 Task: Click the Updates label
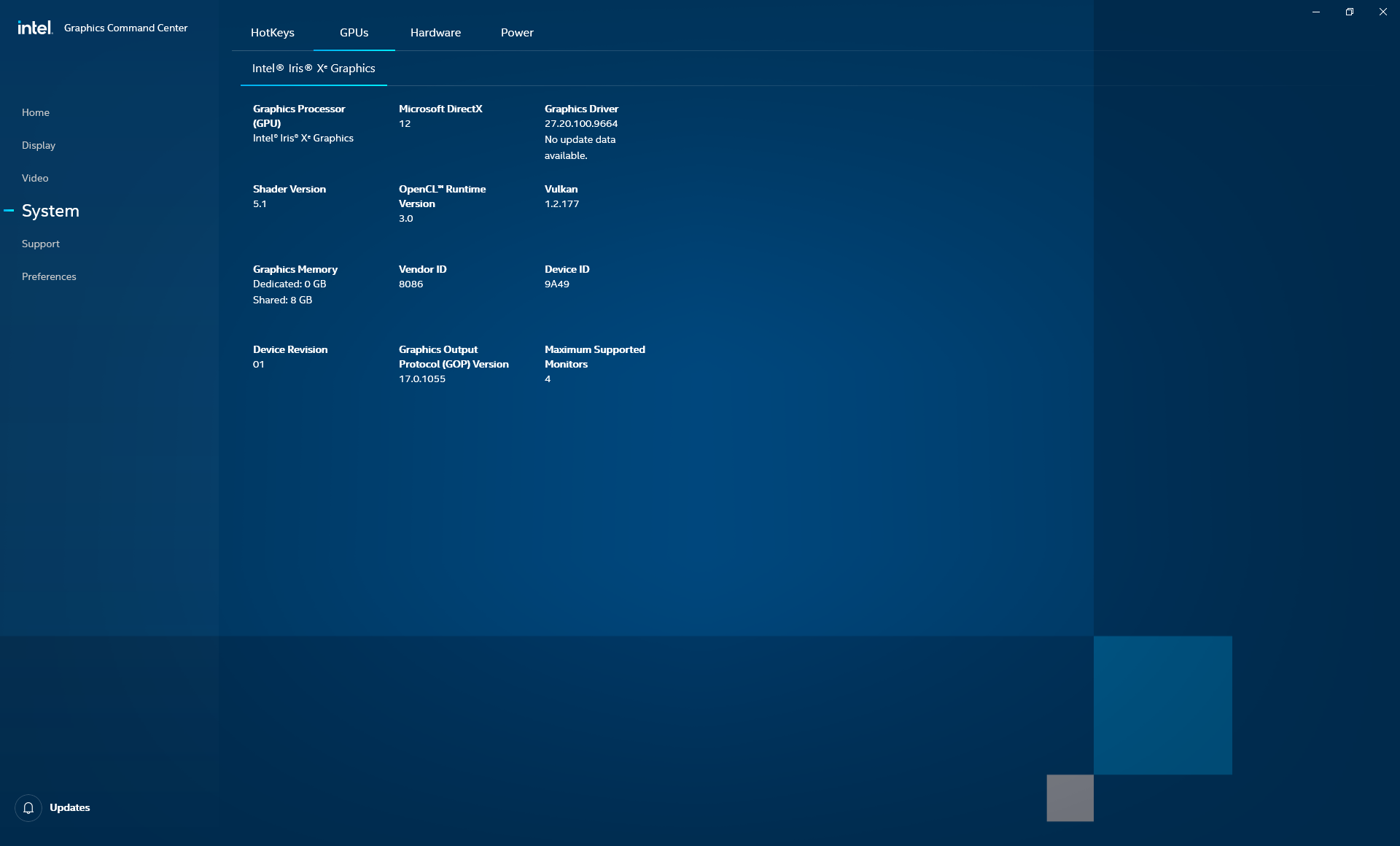tap(70, 807)
